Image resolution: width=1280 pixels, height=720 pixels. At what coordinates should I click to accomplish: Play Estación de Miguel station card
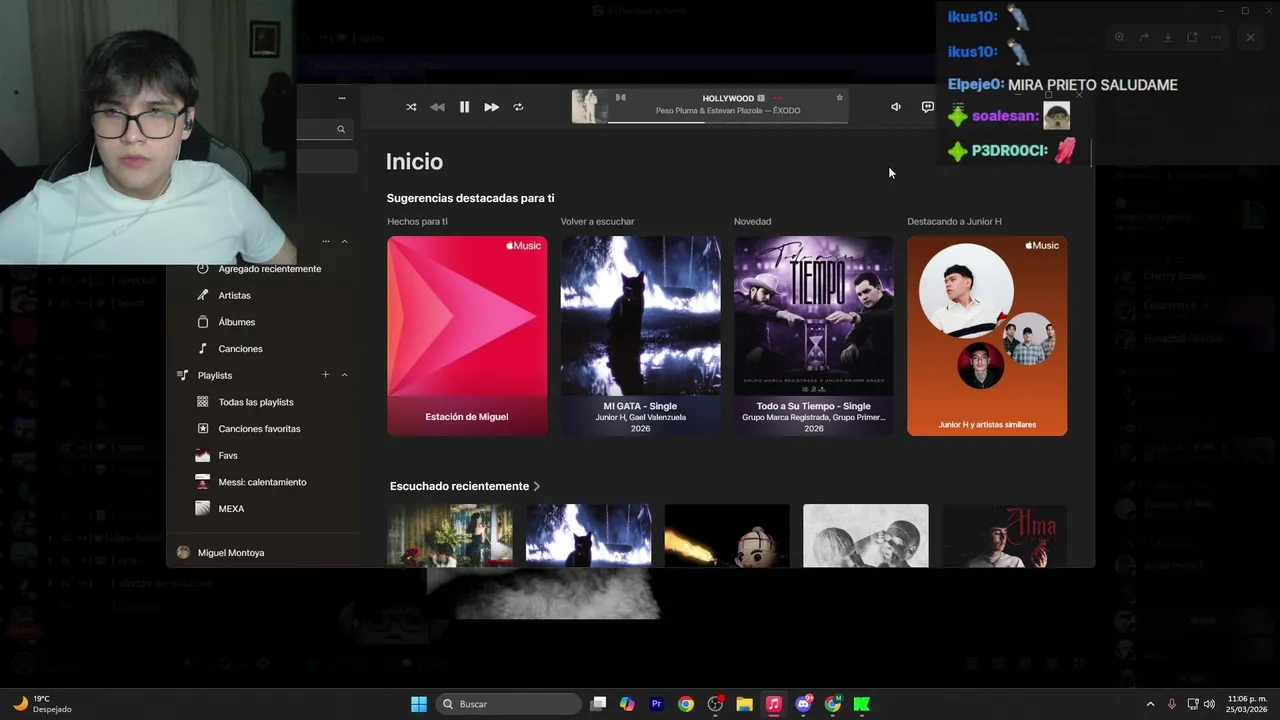pyautogui.click(x=467, y=336)
